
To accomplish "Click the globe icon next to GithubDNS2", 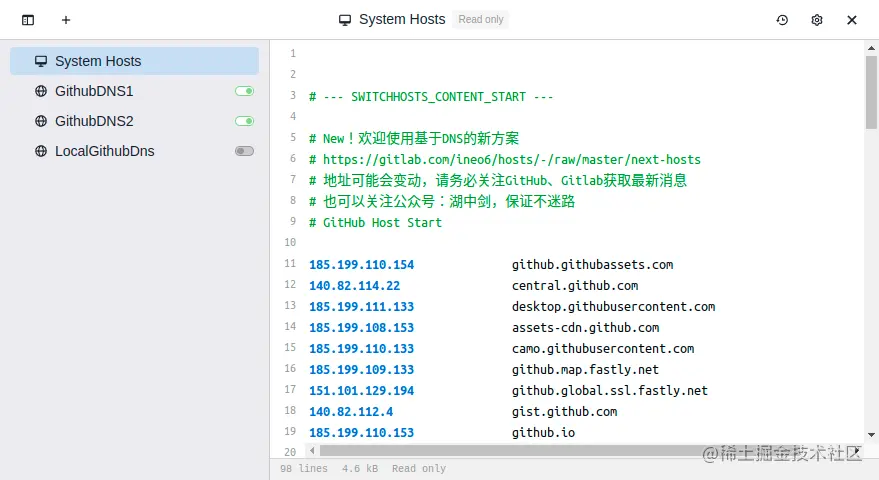I will click(41, 121).
